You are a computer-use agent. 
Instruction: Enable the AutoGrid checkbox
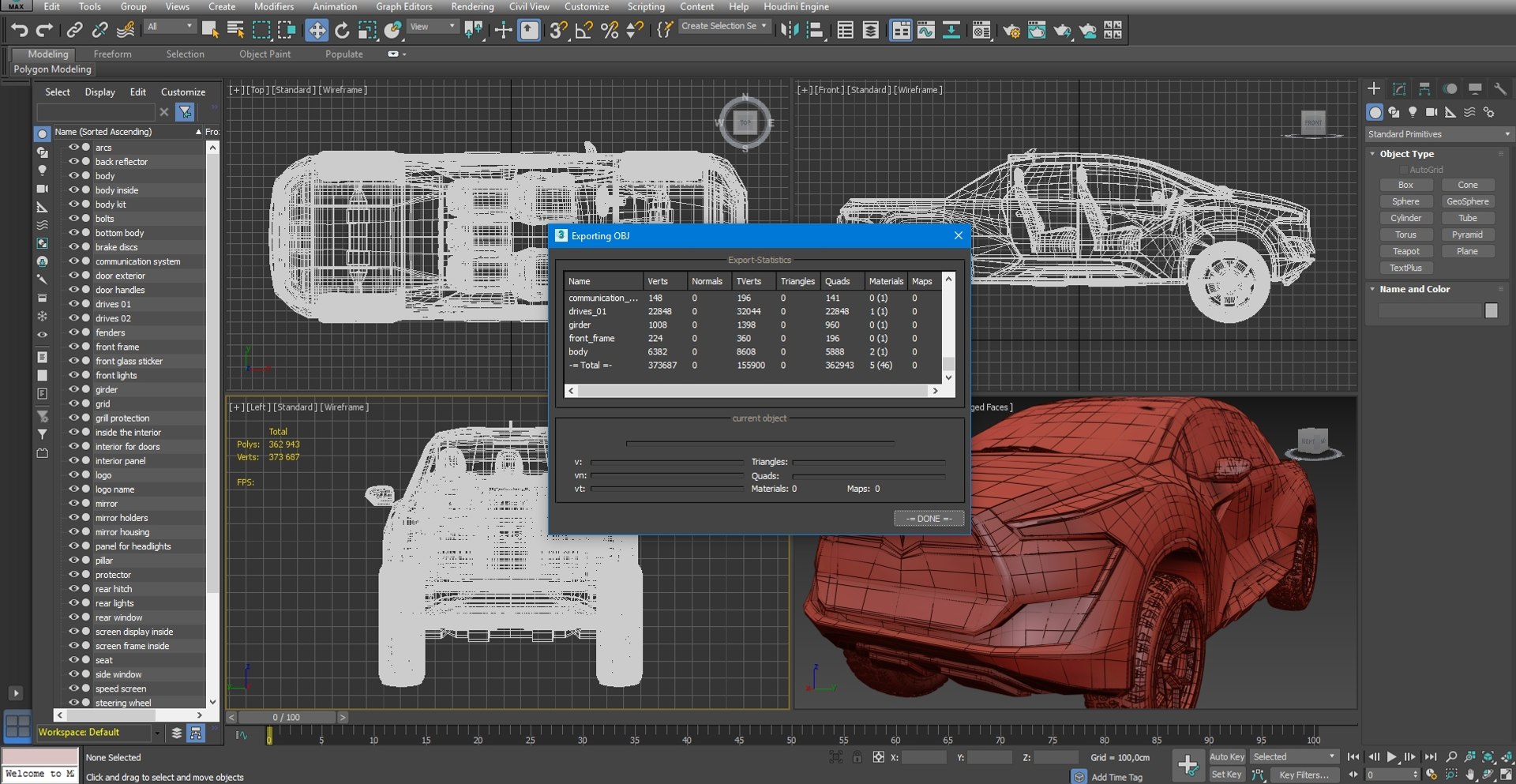1404,170
